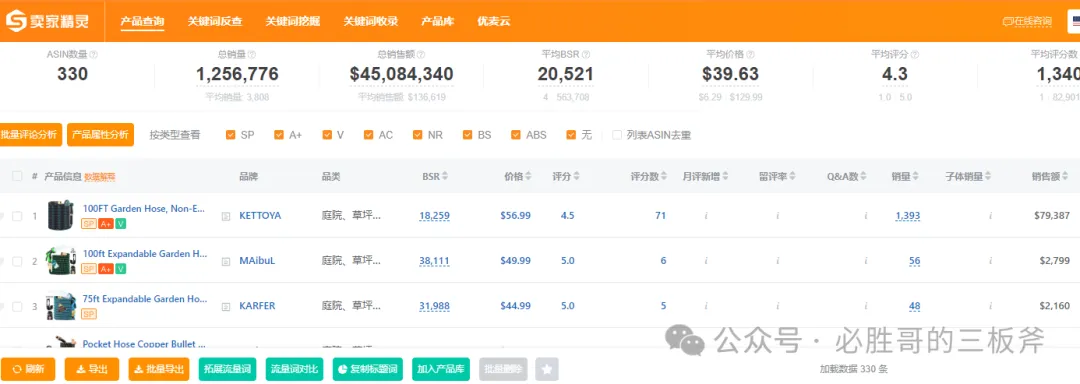
Task: Uncheck the 无 type checkbox
Action: 571,135
